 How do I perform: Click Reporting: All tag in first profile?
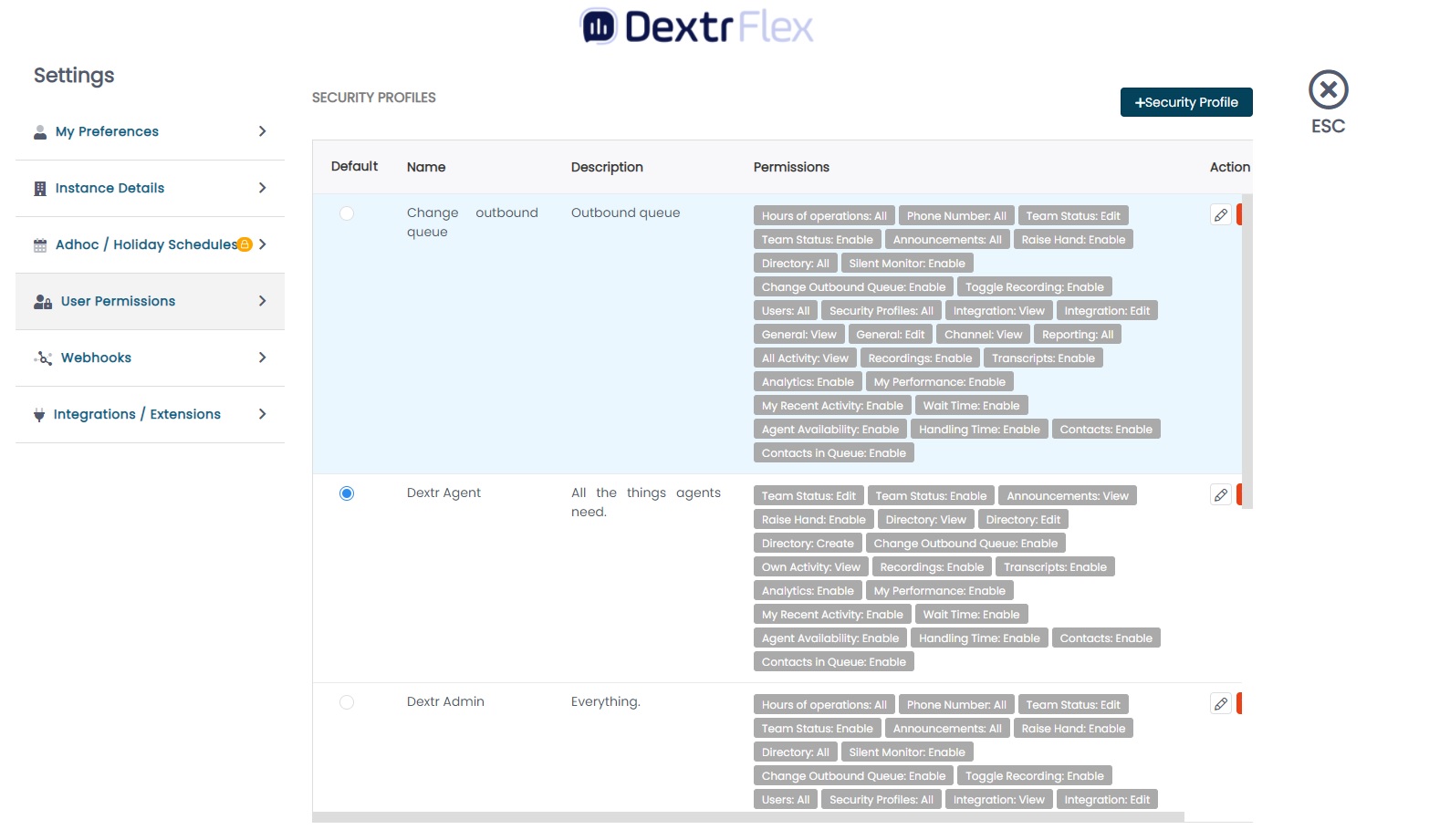click(1078, 335)
